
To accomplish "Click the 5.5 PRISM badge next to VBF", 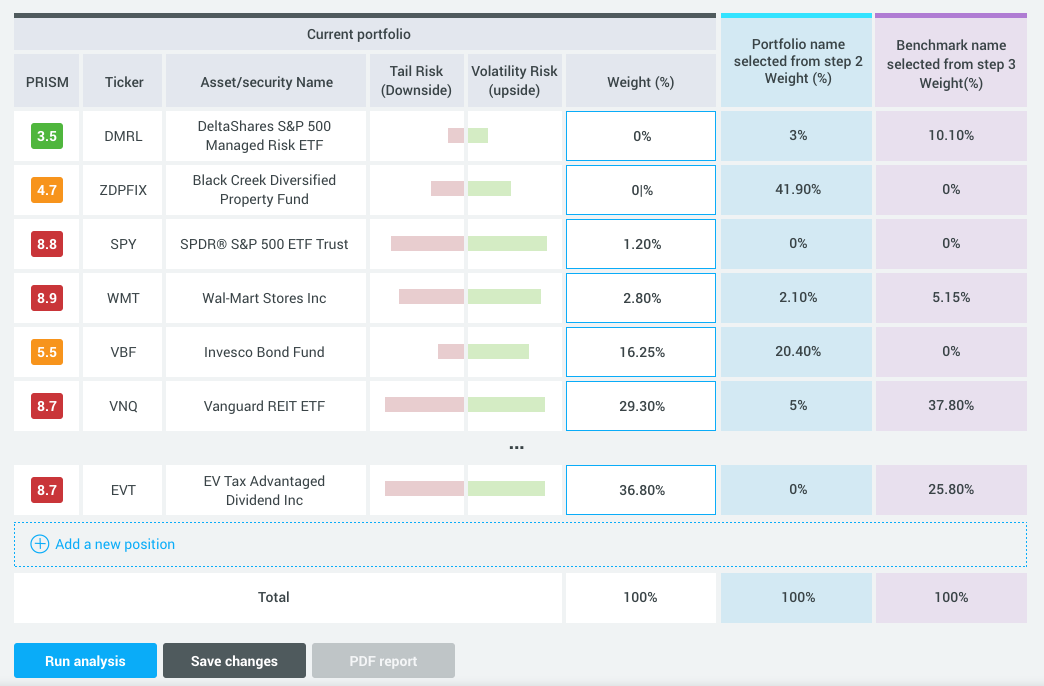I will pyautogui.click(x=46, y=351).
